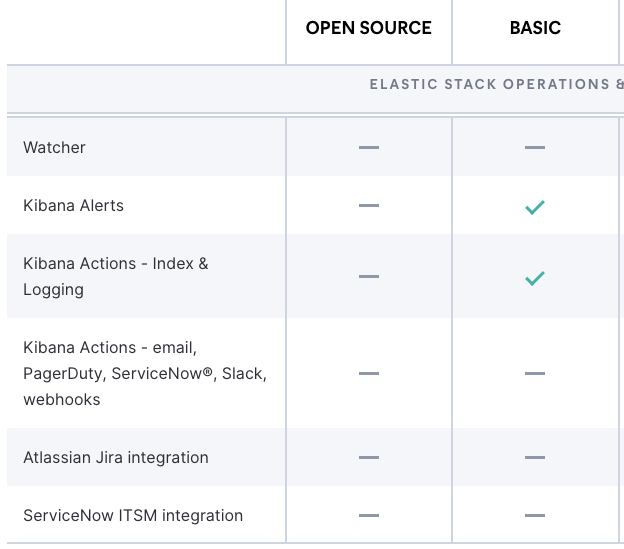624x549 pixels.
Task: Click the Kibana Alerts Basic checkmark
Action: pos(535,207)
